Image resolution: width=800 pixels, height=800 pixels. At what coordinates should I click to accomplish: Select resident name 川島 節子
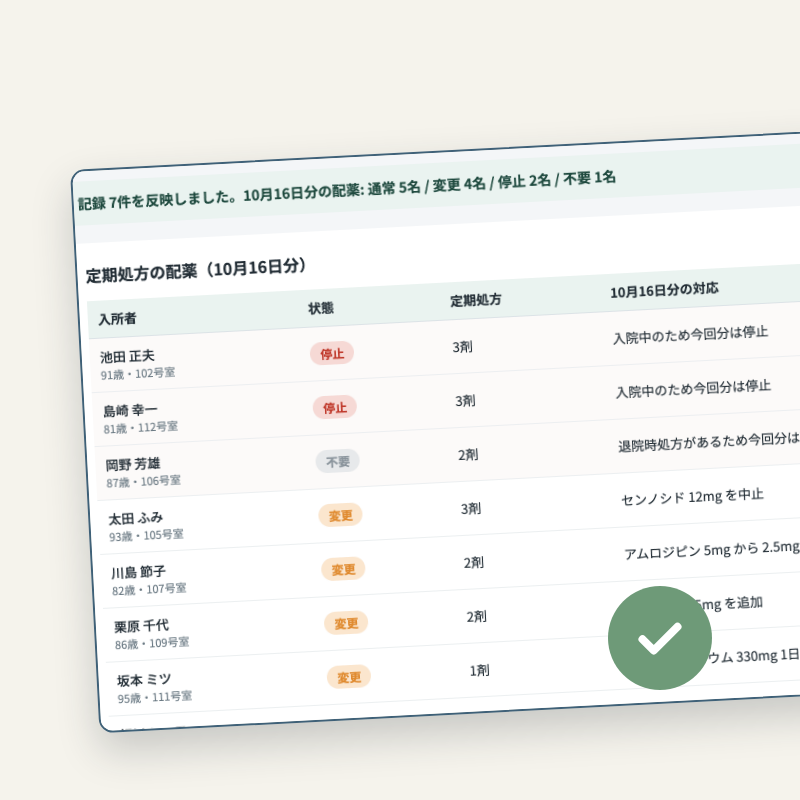click(139, 572)
